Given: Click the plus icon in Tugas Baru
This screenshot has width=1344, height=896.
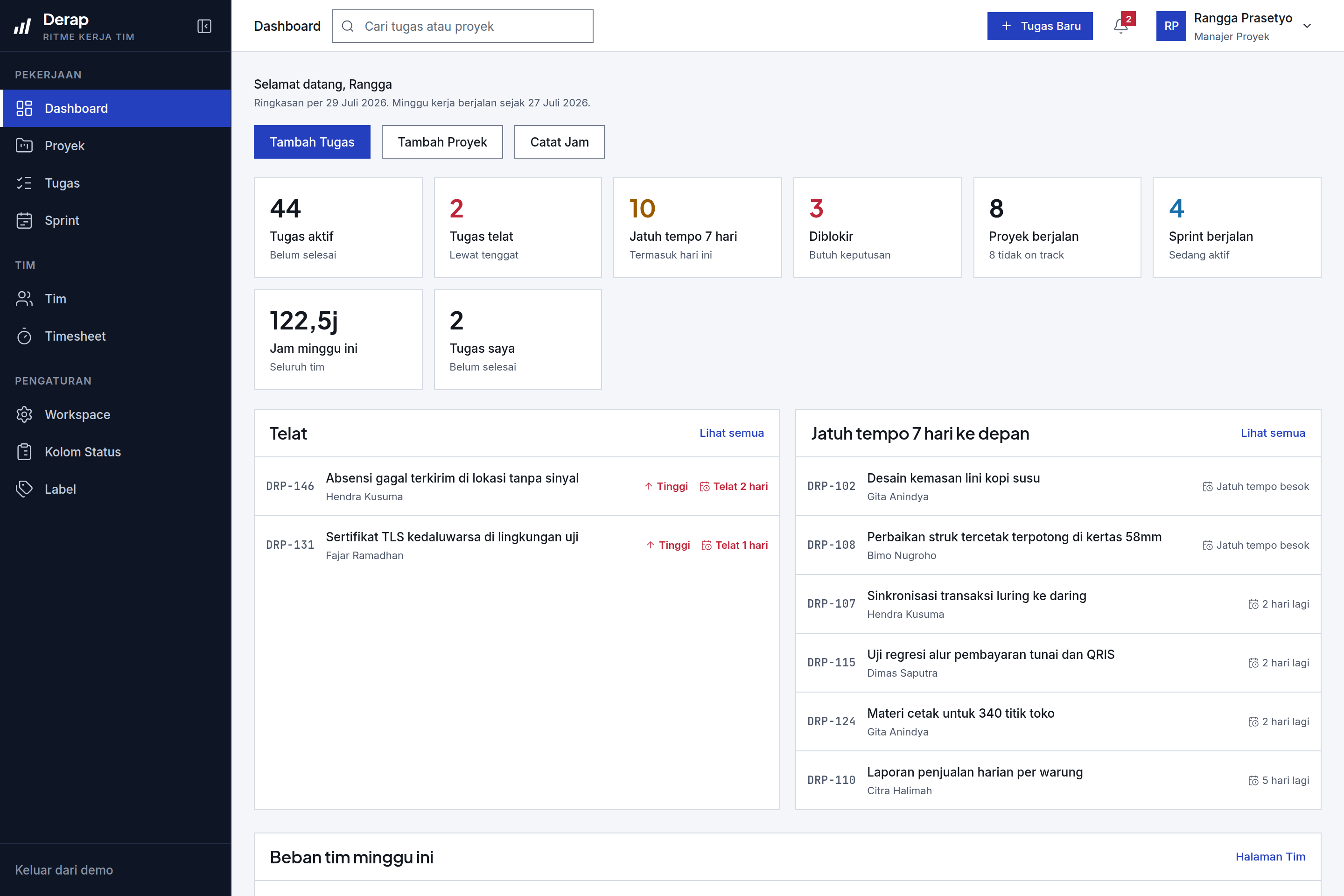Looking at the screenshot, I should point(1006,26).
